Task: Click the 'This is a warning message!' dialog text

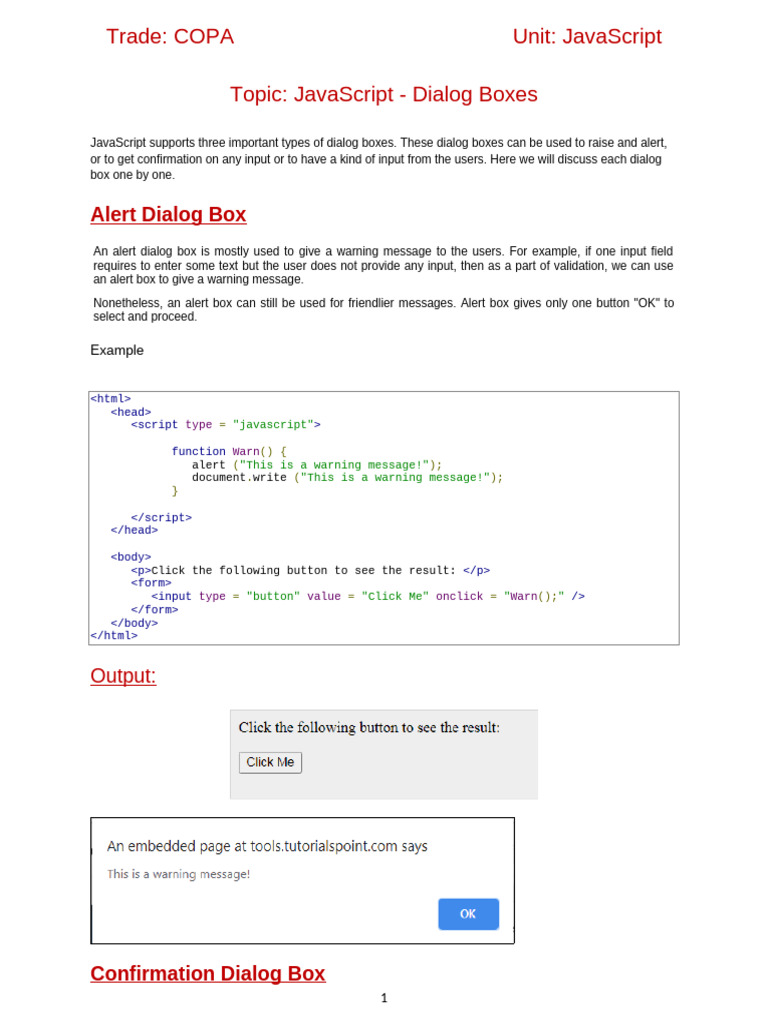Action: [x=178, y=874]
